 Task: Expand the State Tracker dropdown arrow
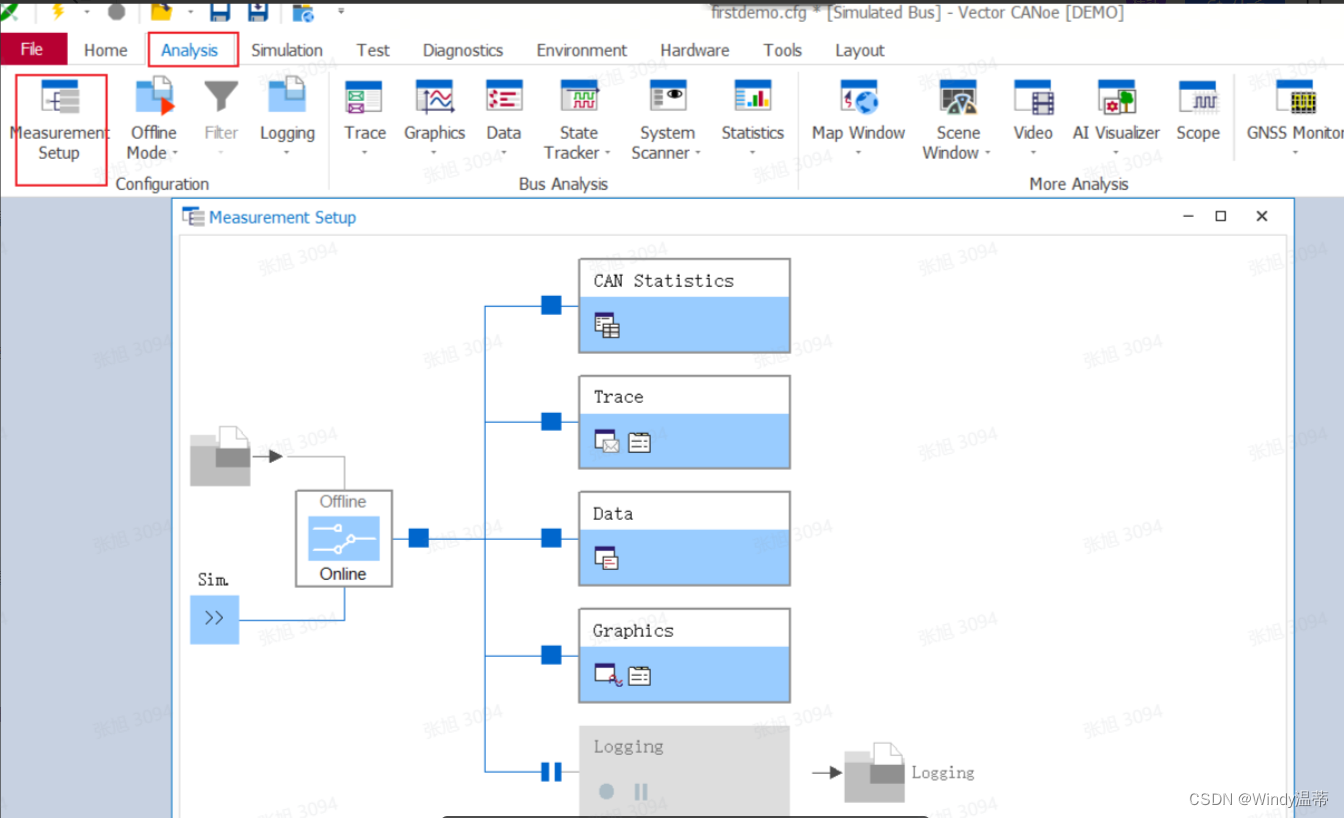607,153
